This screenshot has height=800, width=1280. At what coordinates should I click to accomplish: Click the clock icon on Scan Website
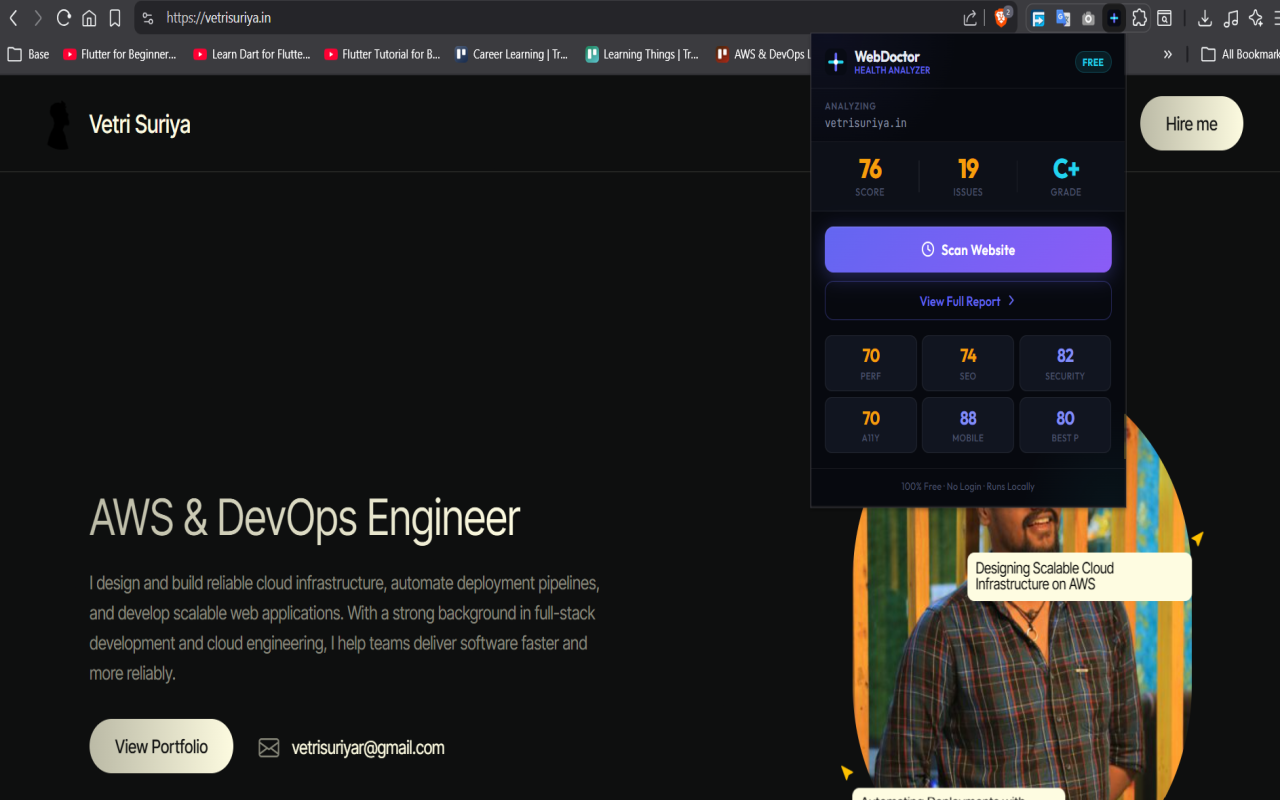point(928,249)
